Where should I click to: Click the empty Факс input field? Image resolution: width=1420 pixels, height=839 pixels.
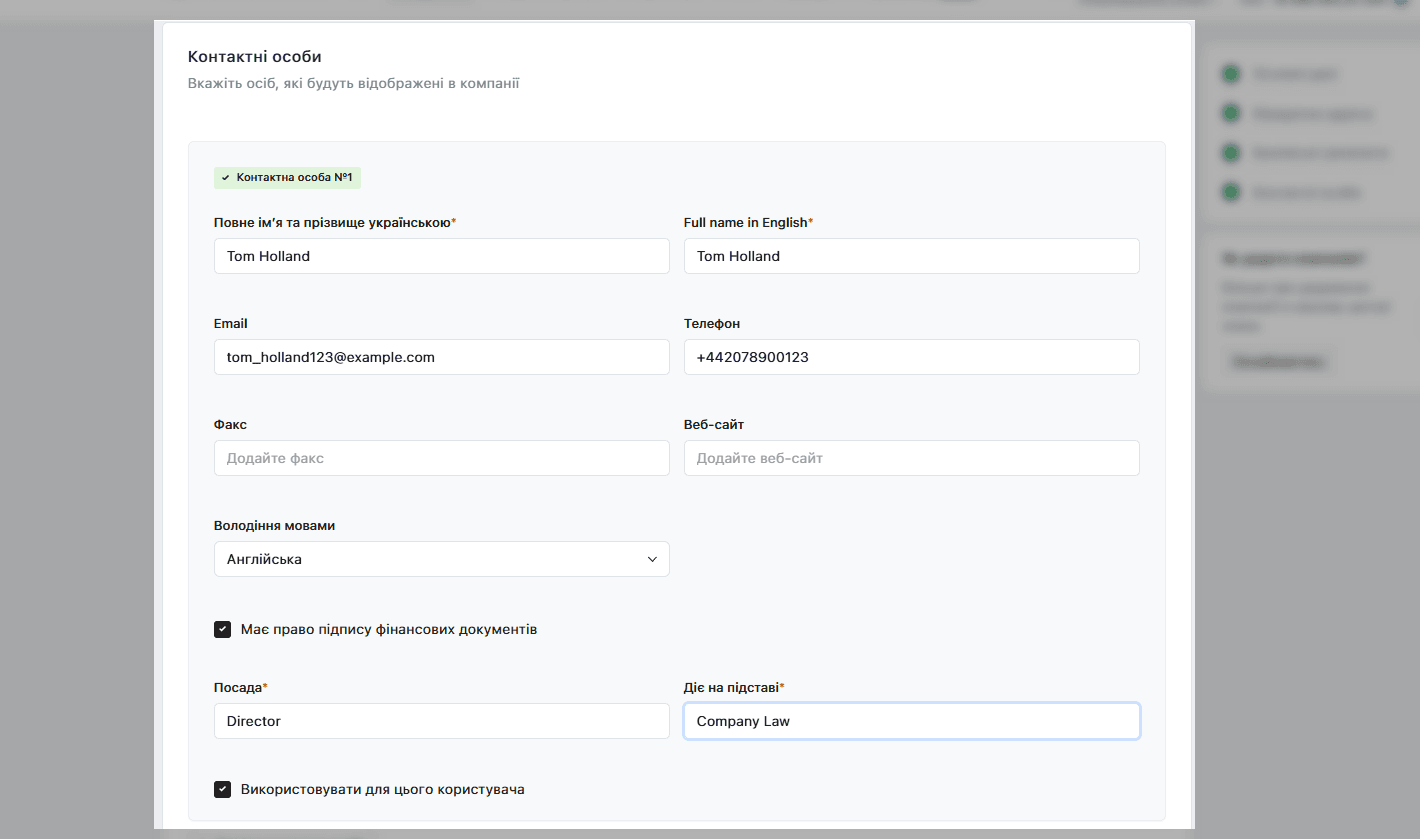(441, 458)
